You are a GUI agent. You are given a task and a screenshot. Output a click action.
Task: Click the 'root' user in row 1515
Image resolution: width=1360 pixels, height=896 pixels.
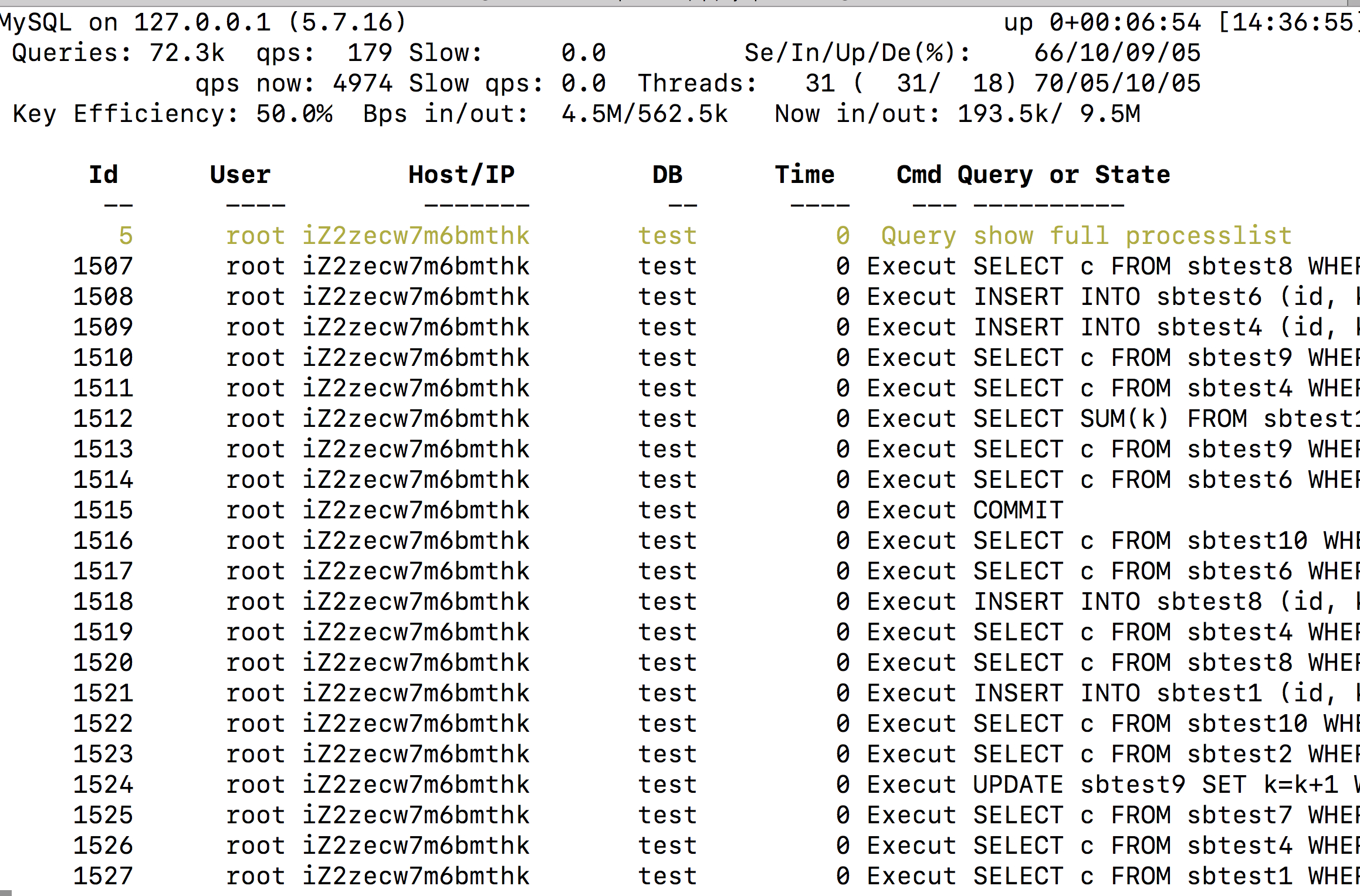point(256,511)
